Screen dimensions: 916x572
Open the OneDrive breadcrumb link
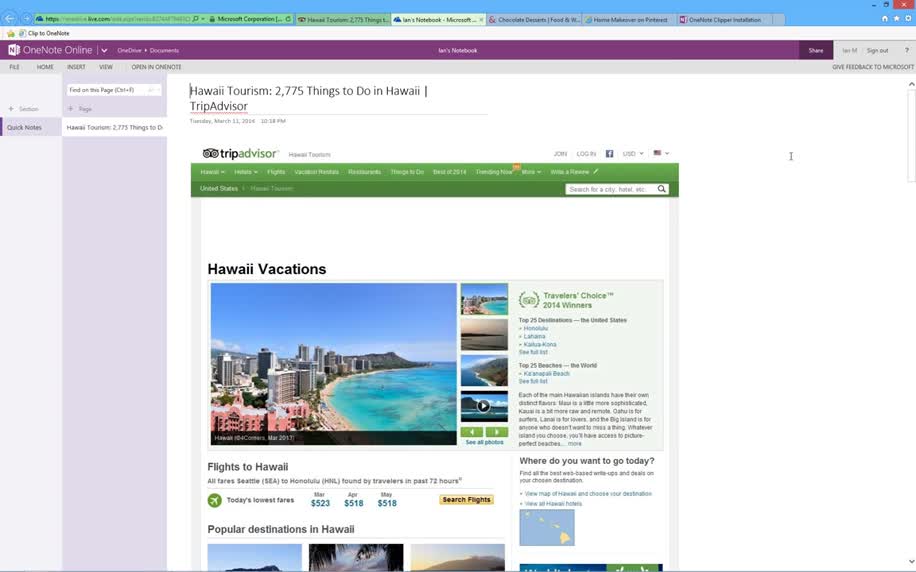tap(129, 51)
